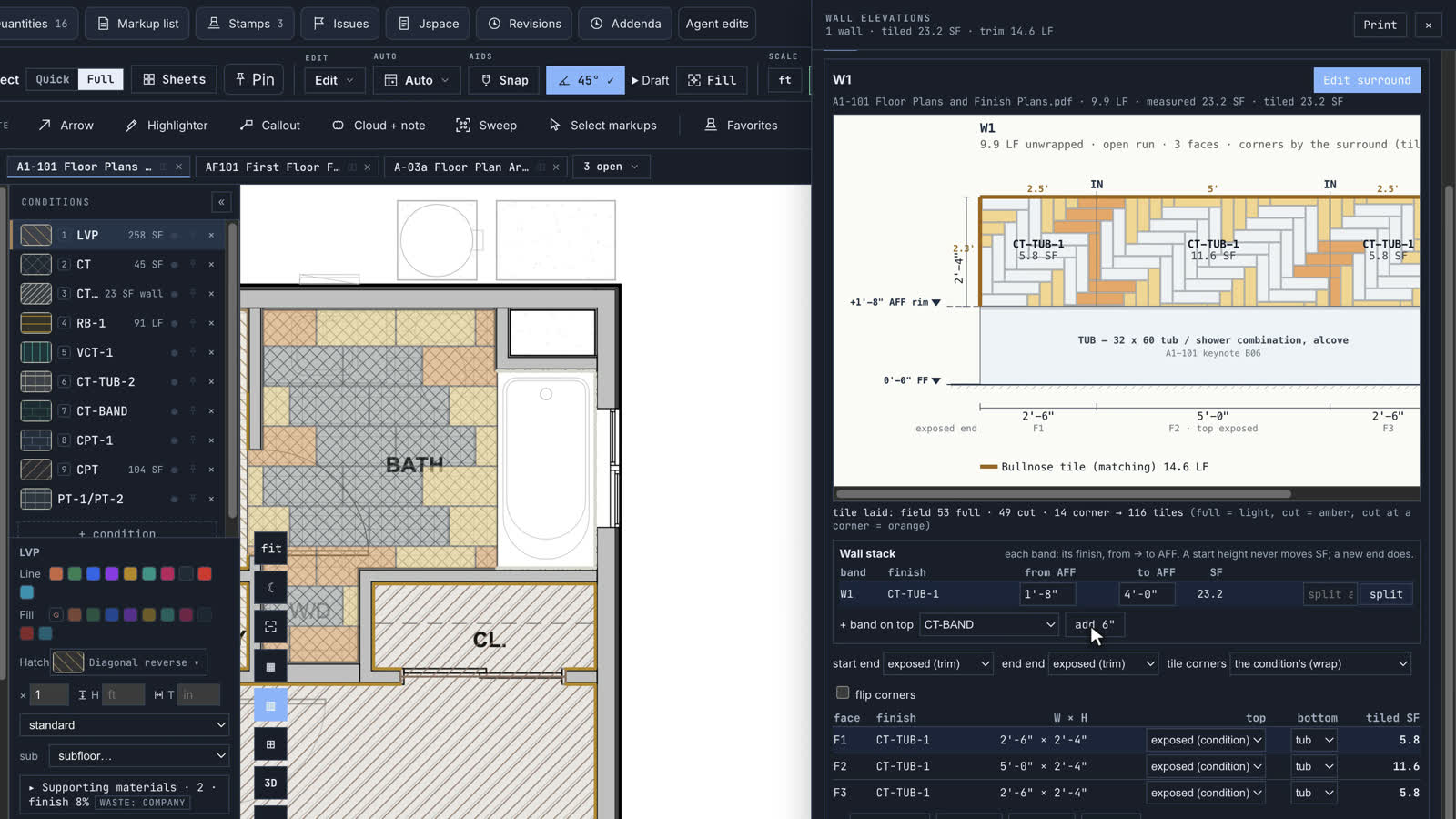Select the Highlighter tool

click(x=167, y=126)
